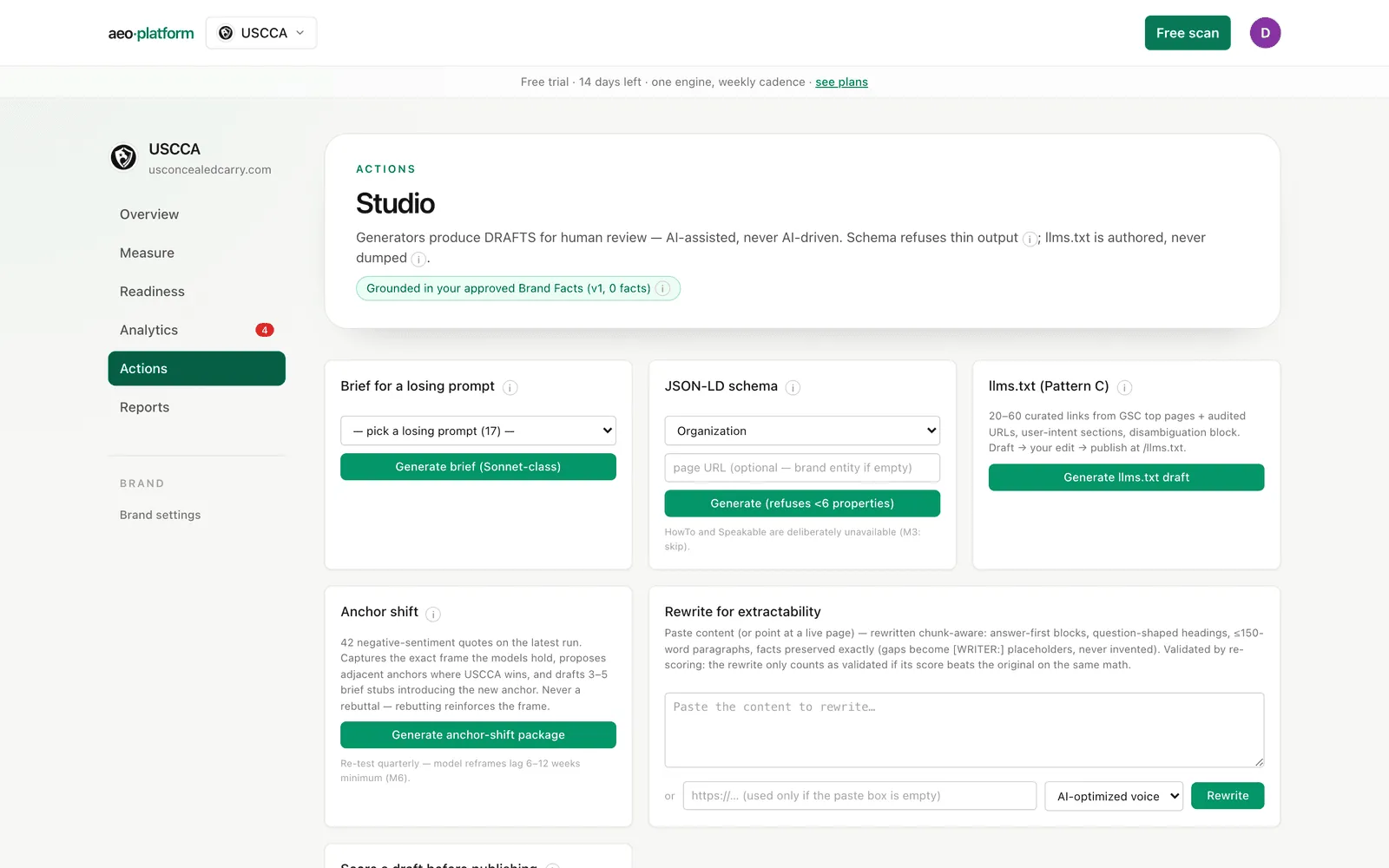The width and height of the screenshot is (1389, 868).
Task: Click the USCCA brand logo in sidebar
Action: pos(123,157)
